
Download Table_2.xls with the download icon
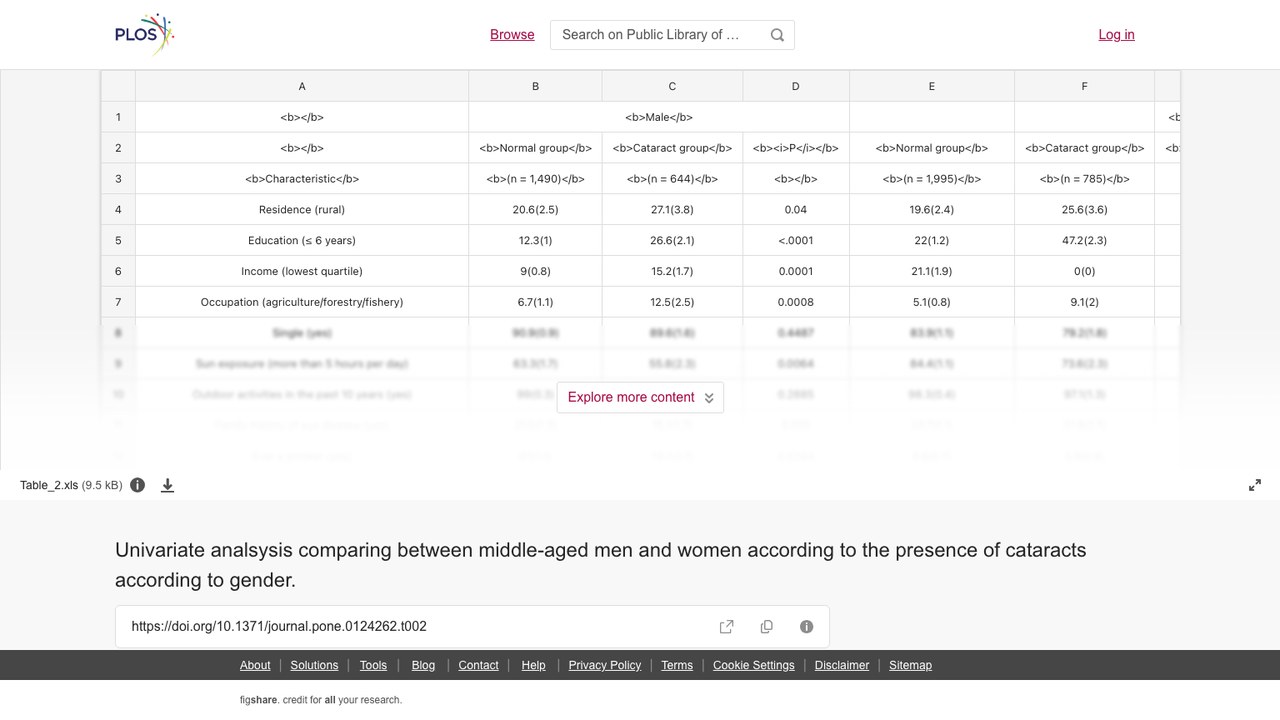click(x=168, y=485)
